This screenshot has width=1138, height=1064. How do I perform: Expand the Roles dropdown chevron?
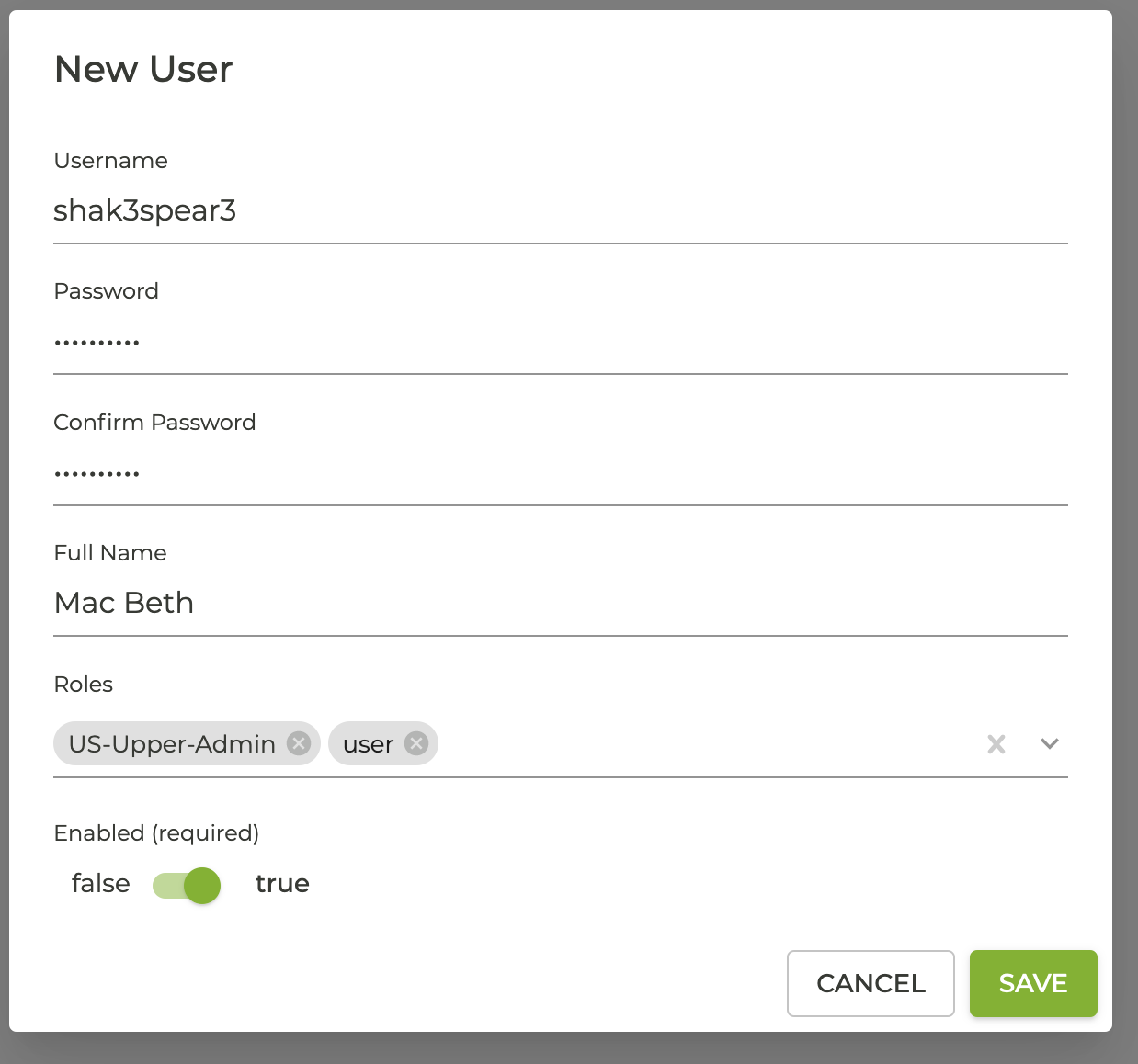(1049, 744)
